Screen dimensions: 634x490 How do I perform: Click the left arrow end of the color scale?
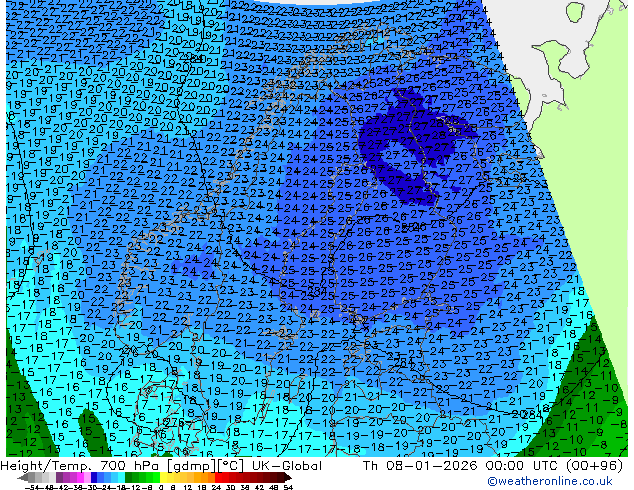pos(23,477)
